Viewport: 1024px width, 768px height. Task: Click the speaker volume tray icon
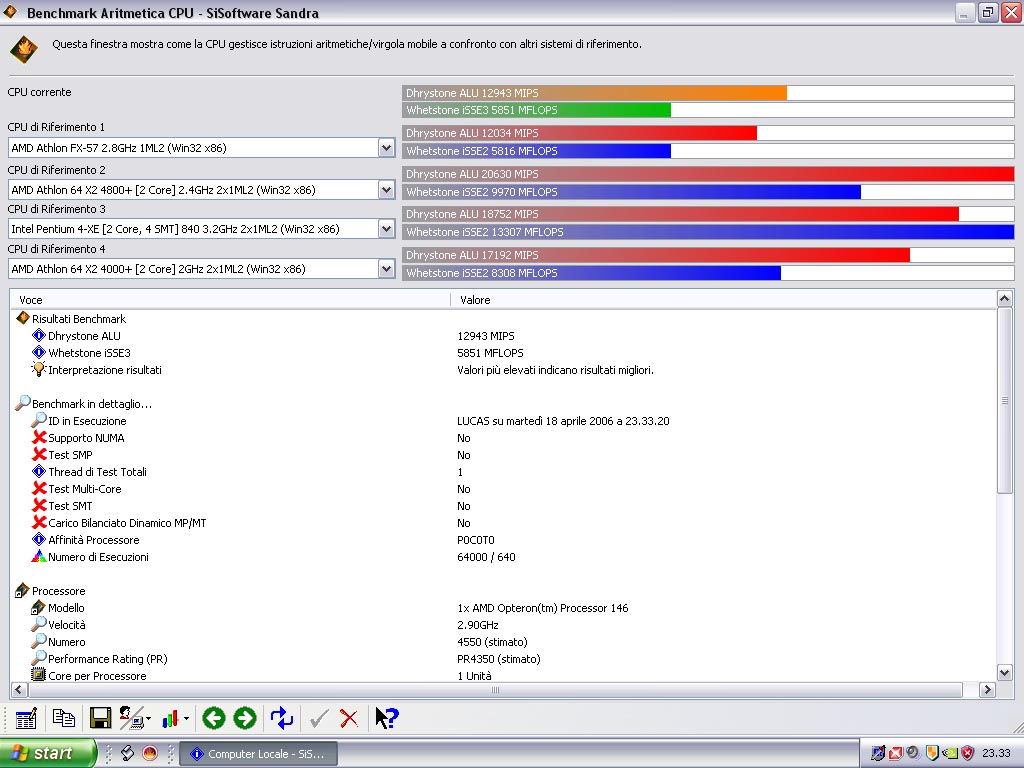[x=913, y=754]
